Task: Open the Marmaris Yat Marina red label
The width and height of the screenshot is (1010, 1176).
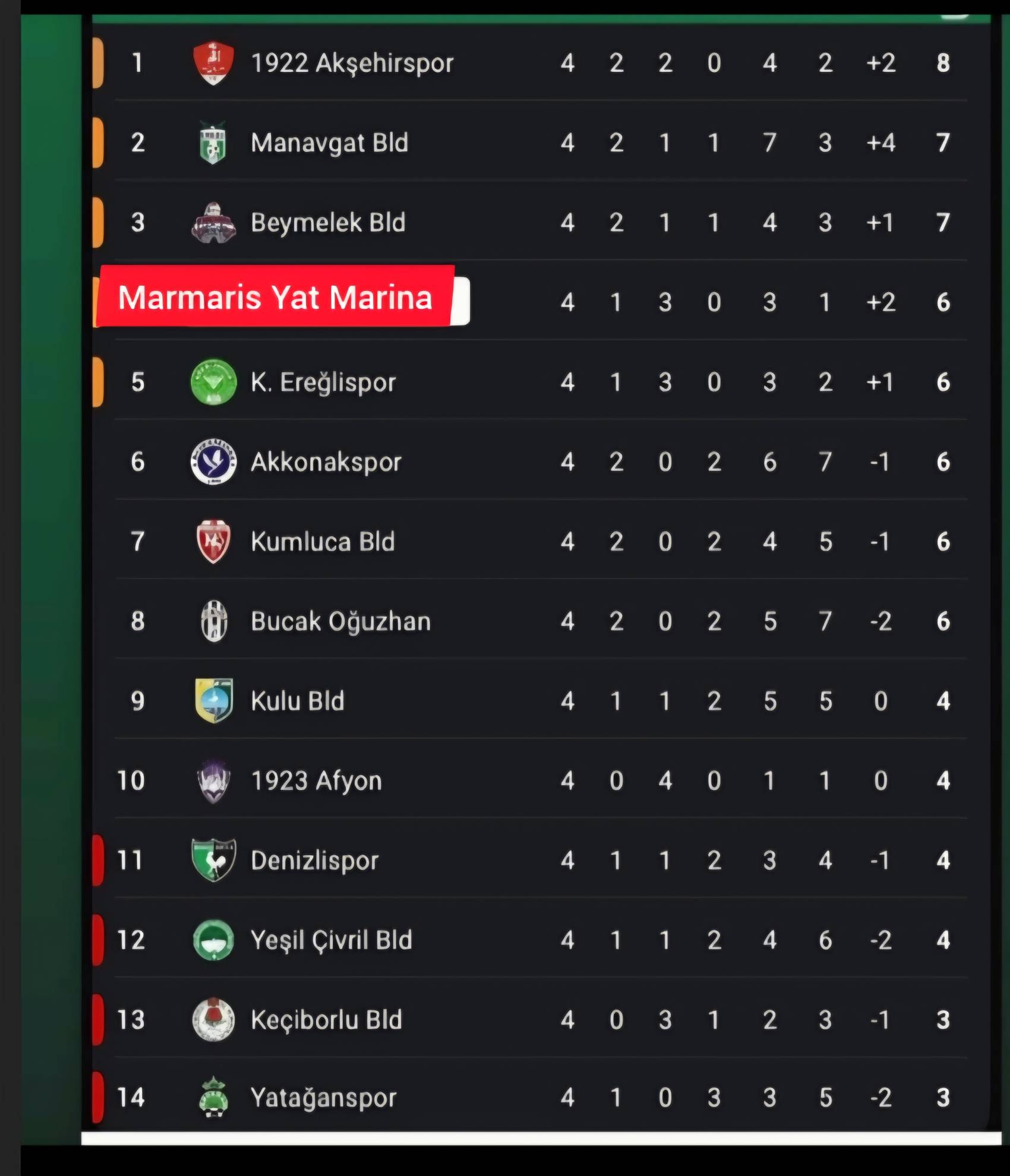Action: pos(275,297)
